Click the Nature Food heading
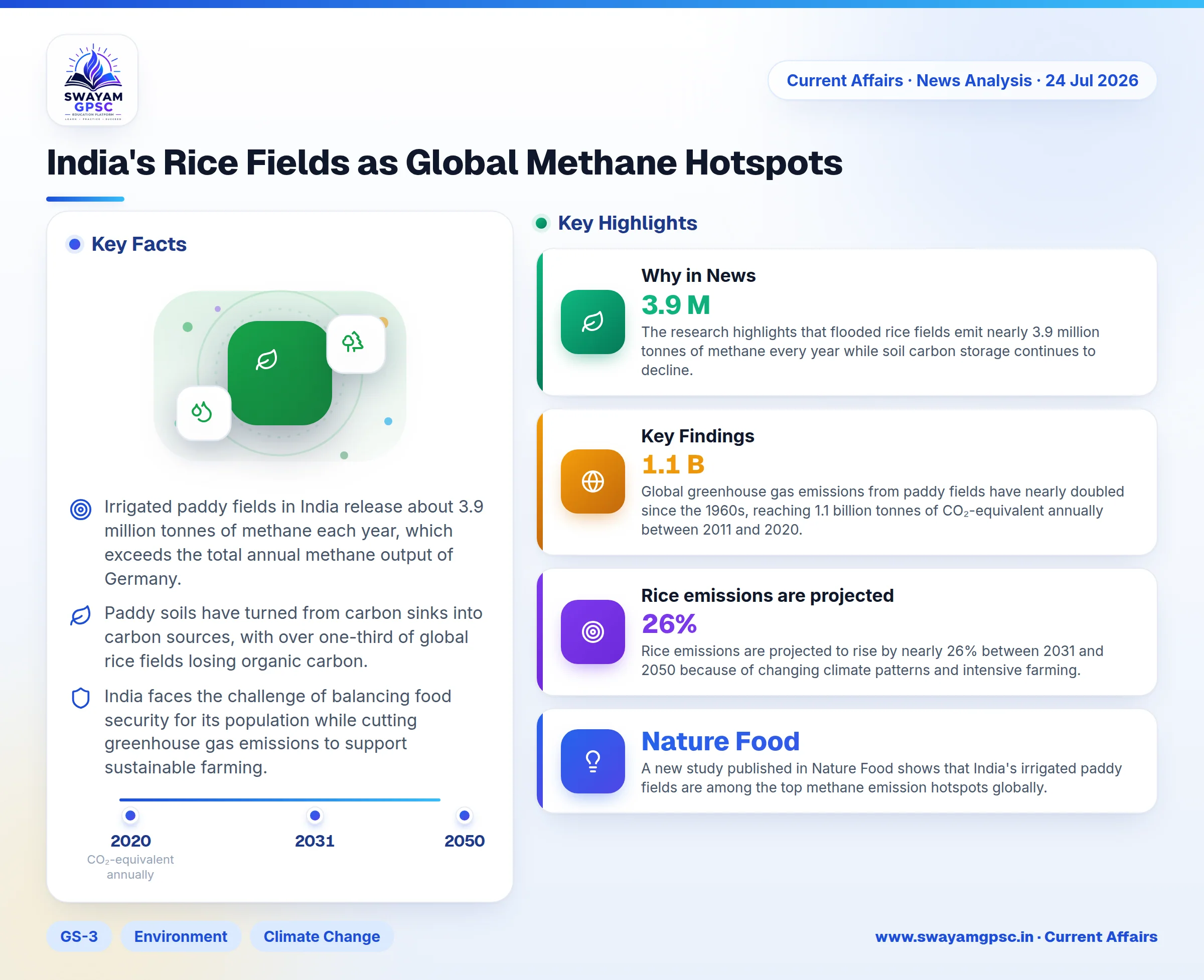This screenshot has height=980, width=1204. coord(720,741)
